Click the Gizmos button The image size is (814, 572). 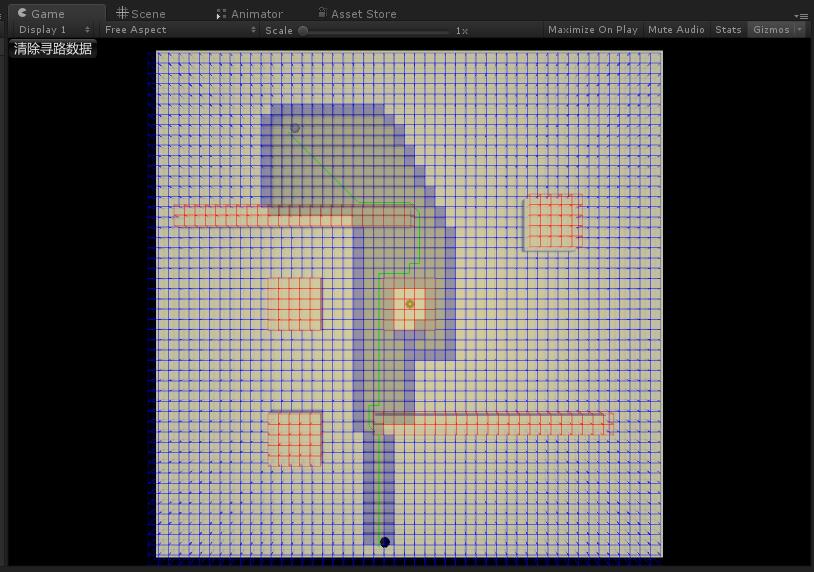coord(771,30)
